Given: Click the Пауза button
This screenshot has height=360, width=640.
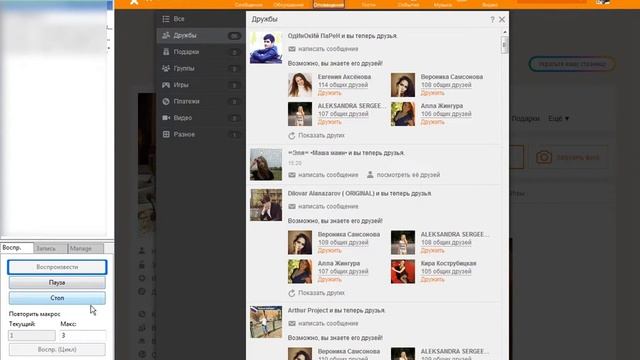Looking at the screenshot, I should tap(57, 282).
